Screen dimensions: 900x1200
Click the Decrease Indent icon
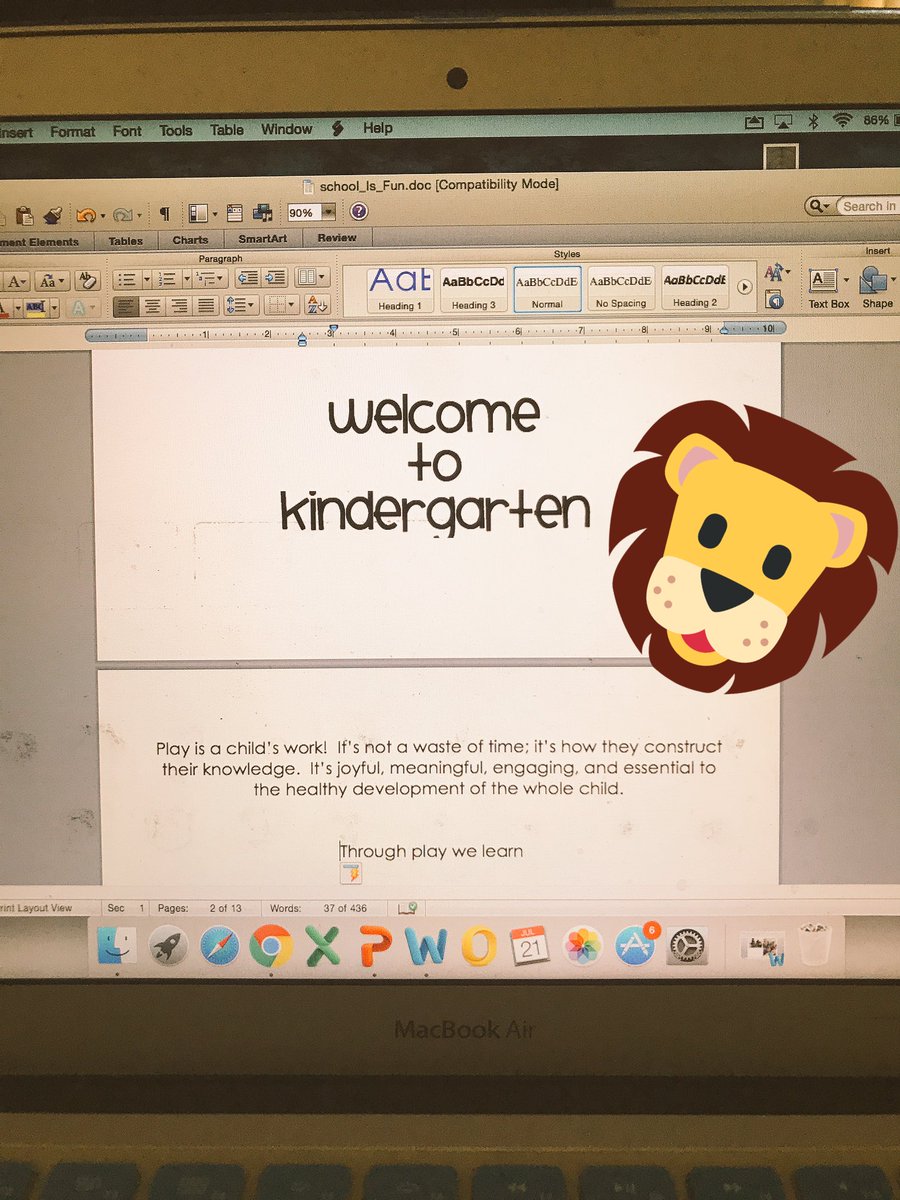[247, 278]
